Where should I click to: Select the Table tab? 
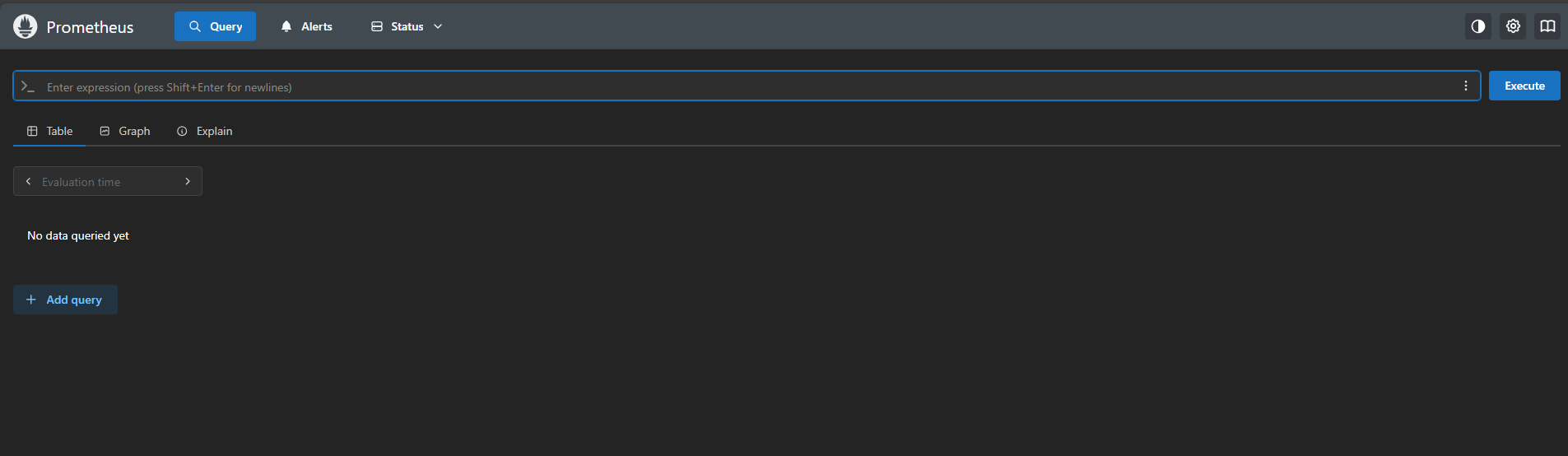pyautogui.click(x=50, y=131)
